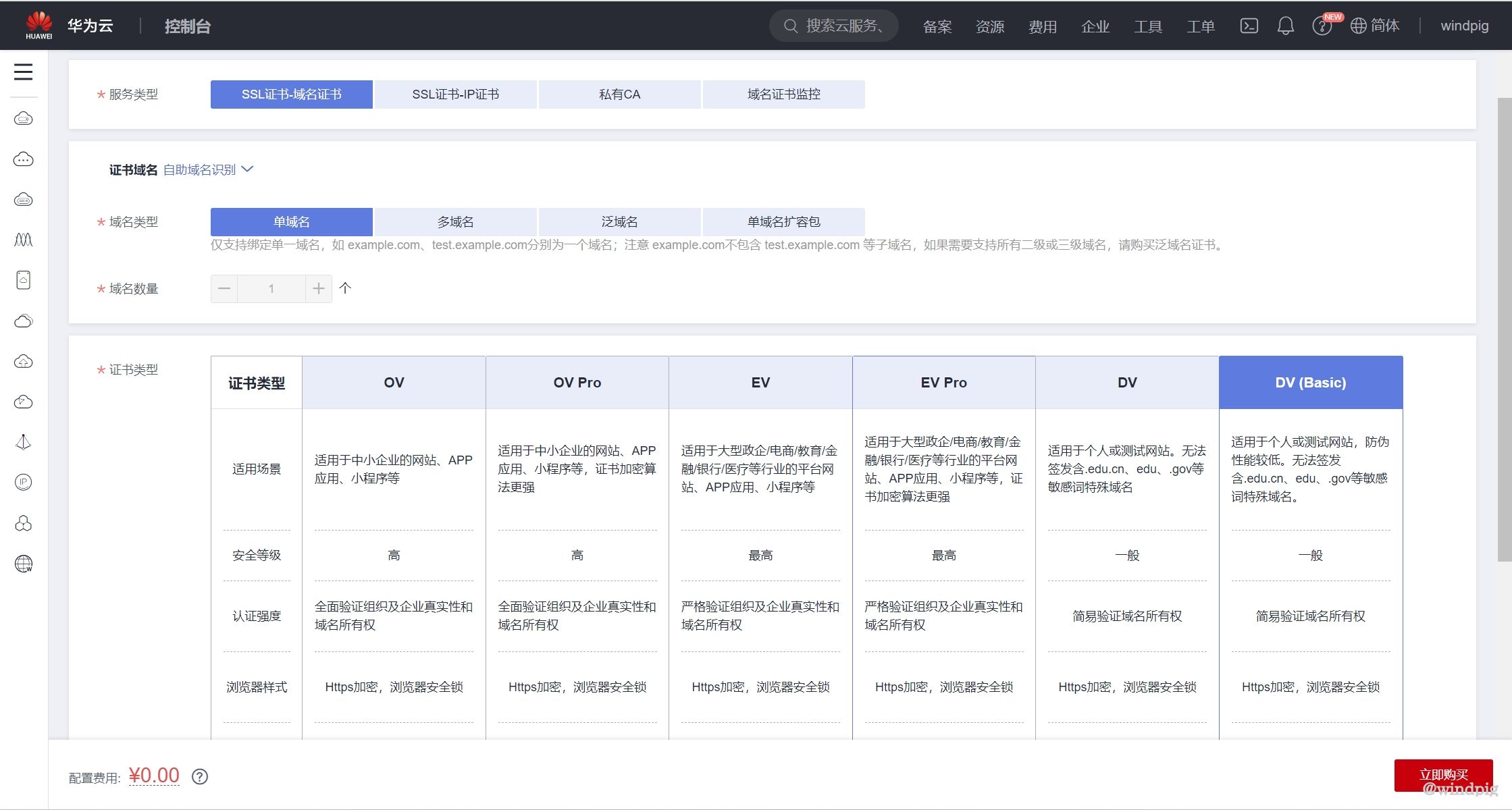The height and width of the screenshot is (810, 1512).
Task: Open the three hexagons sidebar icon
Action: pos(24,523)
